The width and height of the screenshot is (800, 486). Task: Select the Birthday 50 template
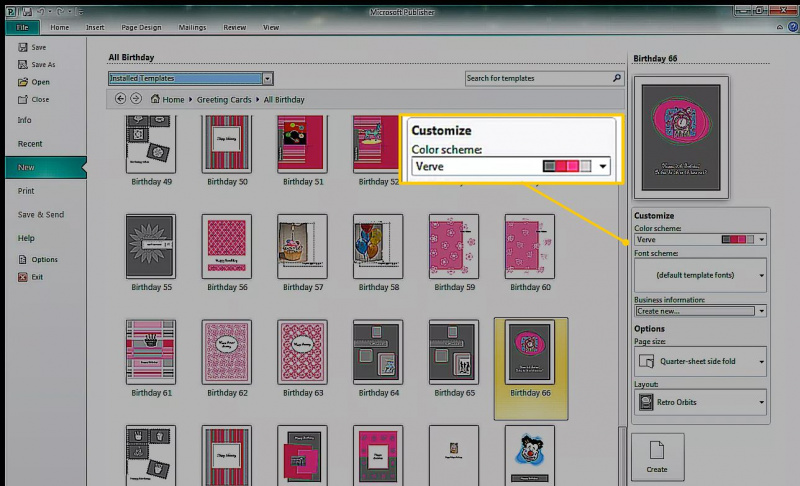(x=227, y=144)
